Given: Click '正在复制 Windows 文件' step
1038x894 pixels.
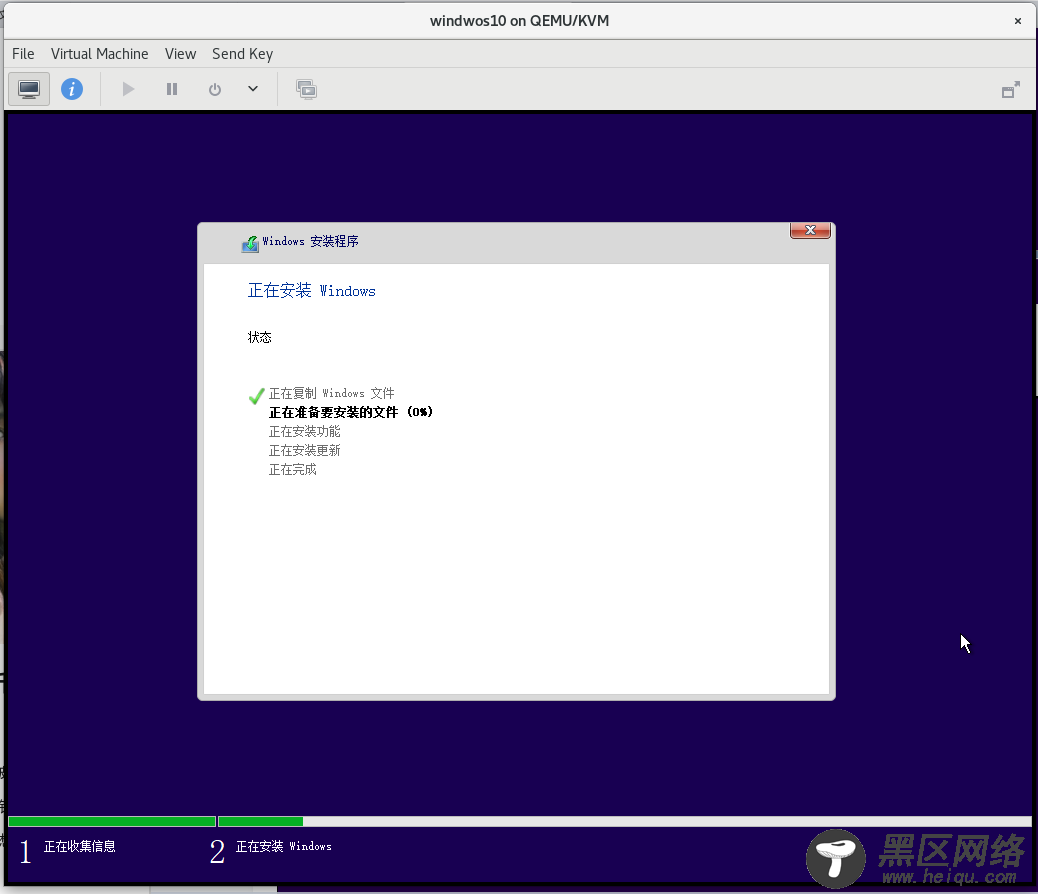Looking at the screenshot, I should point(331,393).
